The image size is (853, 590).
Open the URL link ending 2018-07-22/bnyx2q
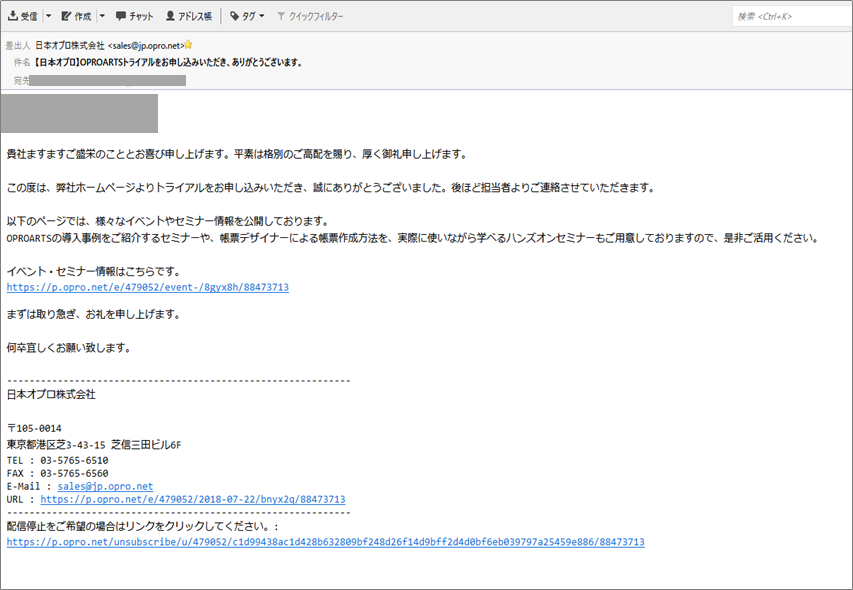tap(193, 499)
